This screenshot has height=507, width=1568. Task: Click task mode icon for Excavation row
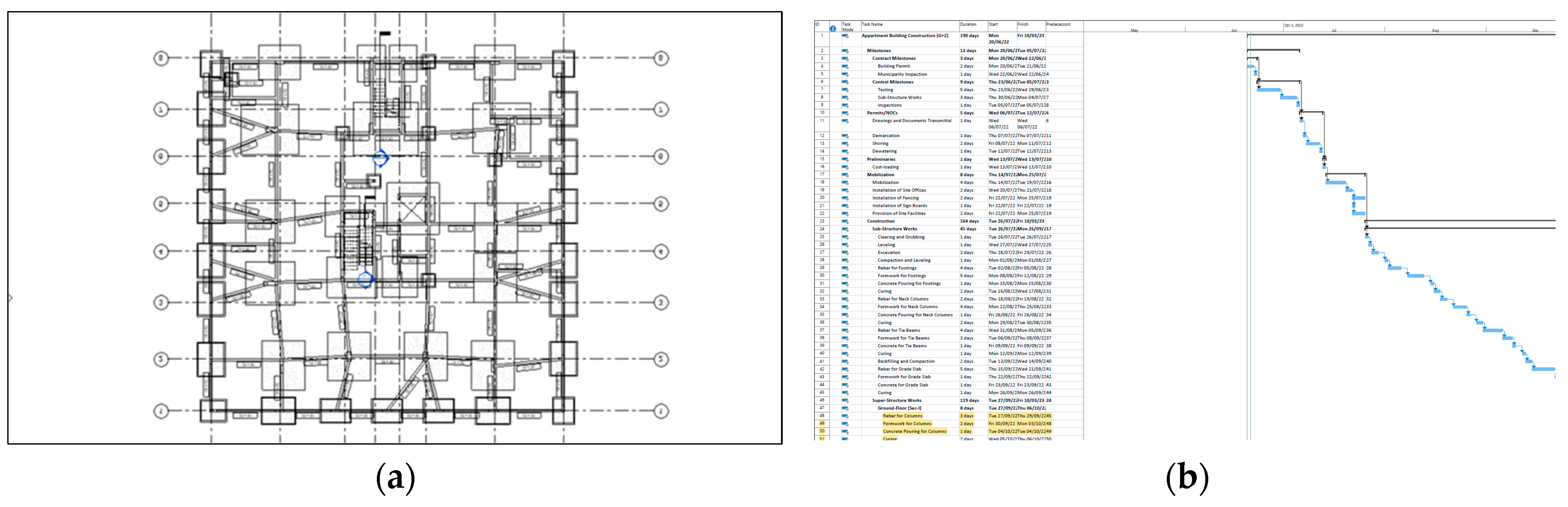(845, 252)
